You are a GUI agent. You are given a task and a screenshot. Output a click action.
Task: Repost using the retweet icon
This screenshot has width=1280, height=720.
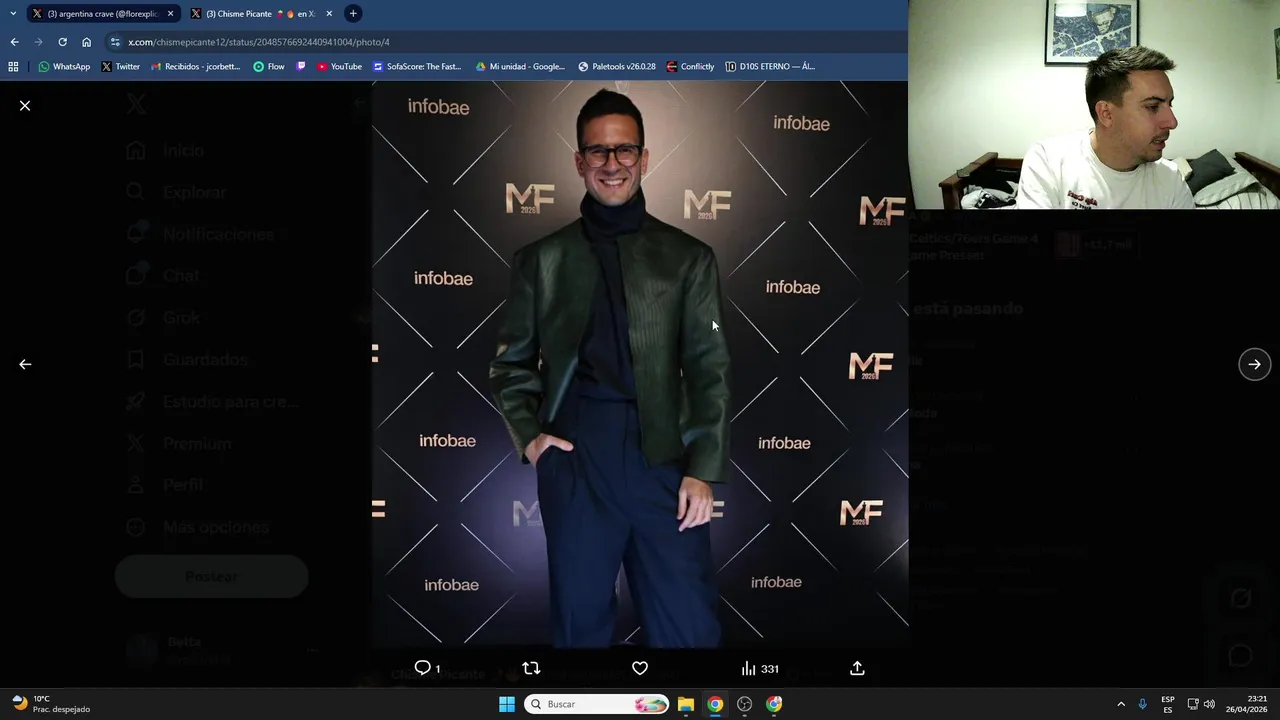[x=531, y=668]
